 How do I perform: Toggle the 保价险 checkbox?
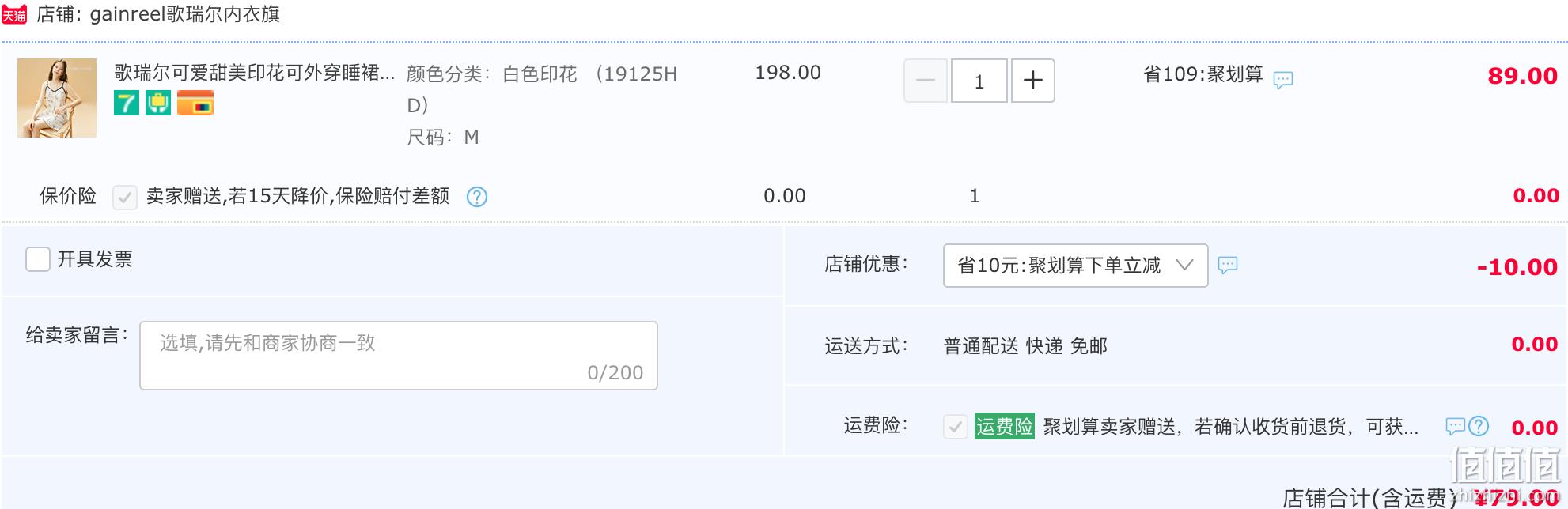125,197
